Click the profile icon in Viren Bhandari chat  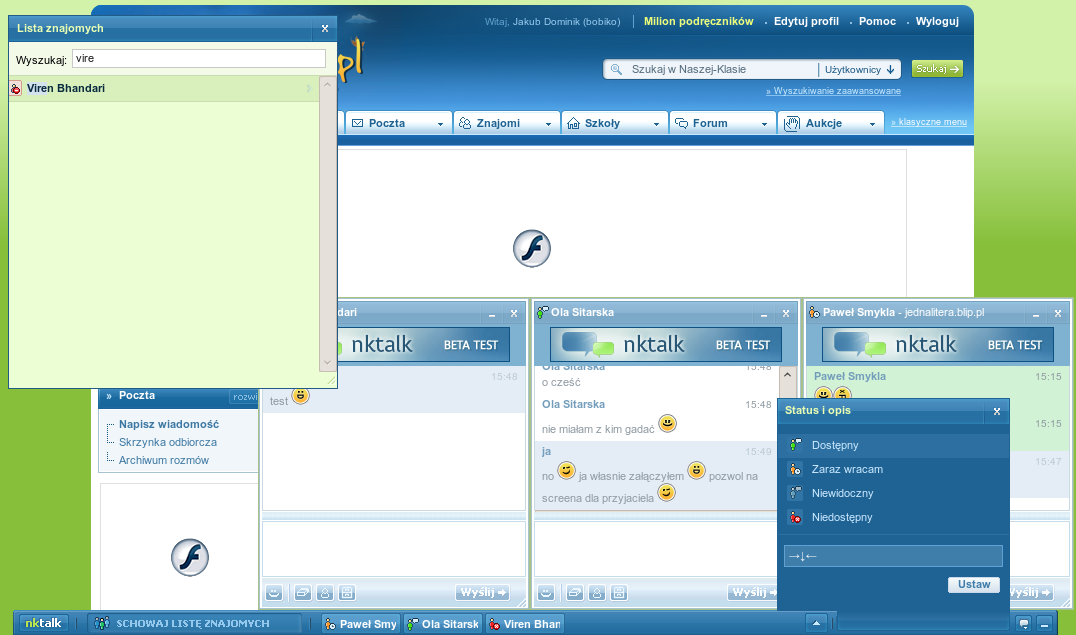[x=325, y=592]
